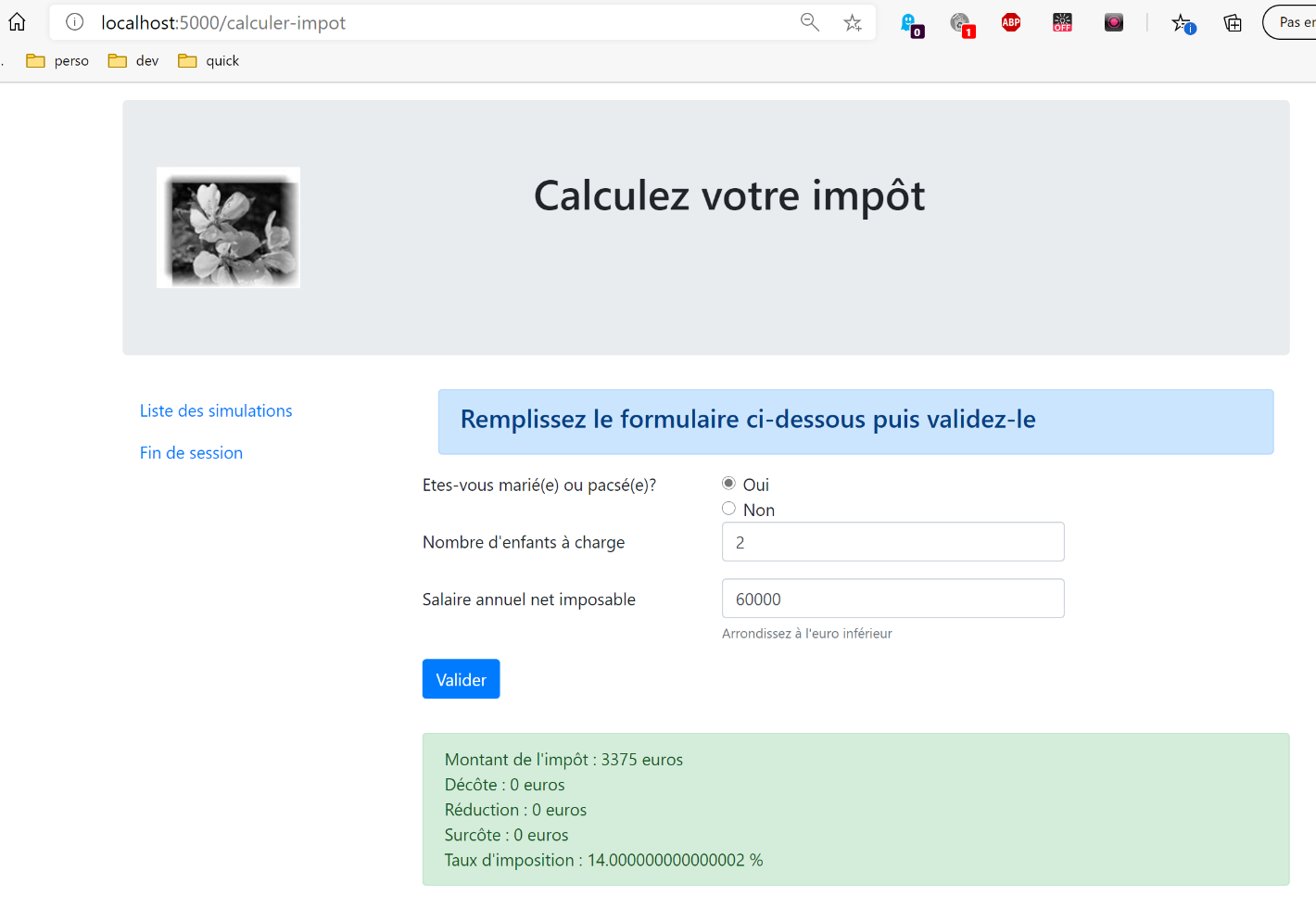Click the Salaire annuel net imposable field
The image size is (1316, 908).
(892, 599)
